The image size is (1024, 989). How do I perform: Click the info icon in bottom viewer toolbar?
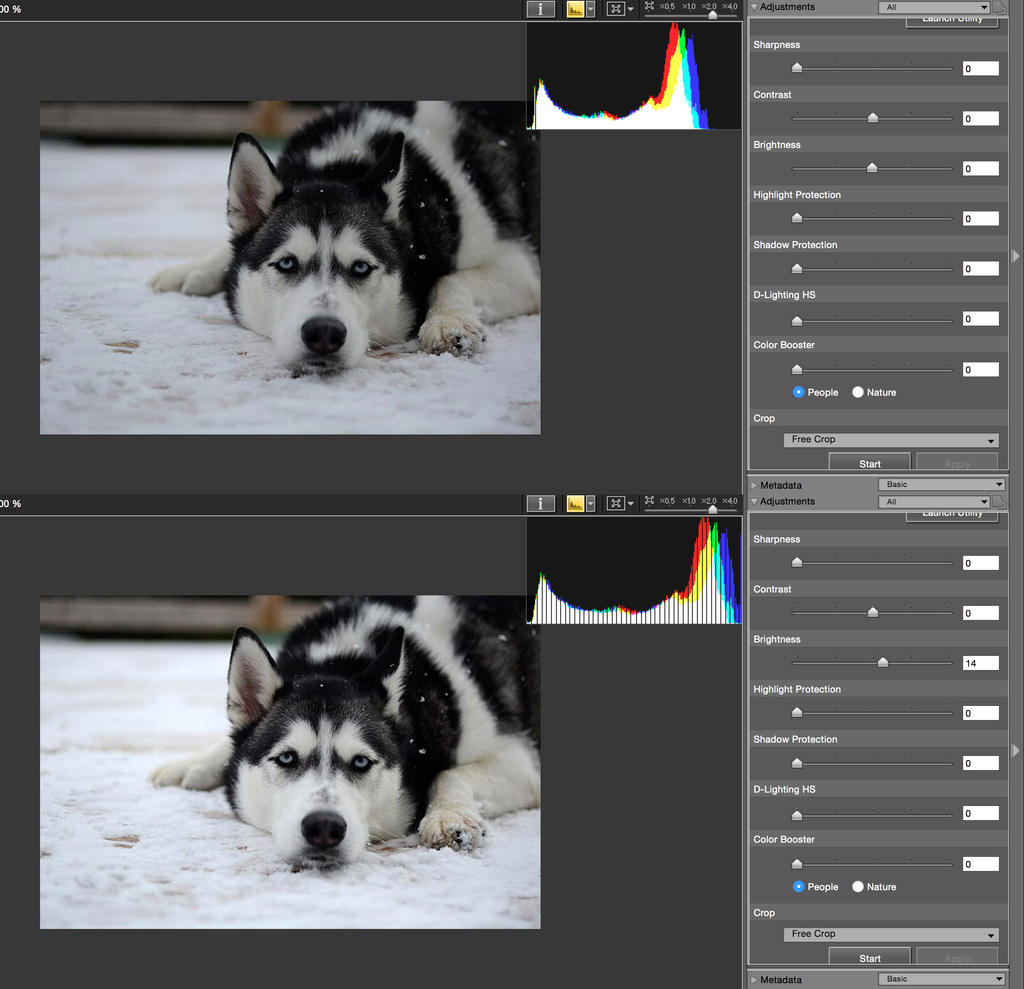click(x=541, y=503)
